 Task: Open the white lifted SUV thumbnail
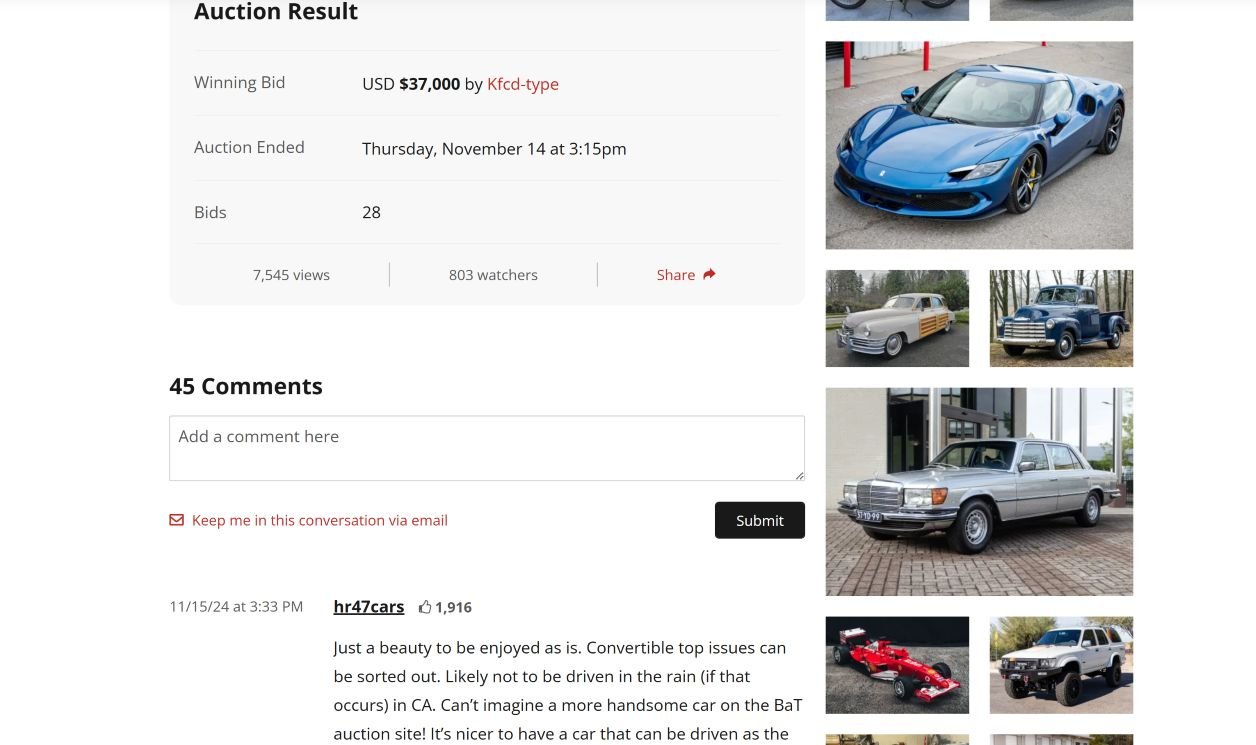pos(1061,665)
